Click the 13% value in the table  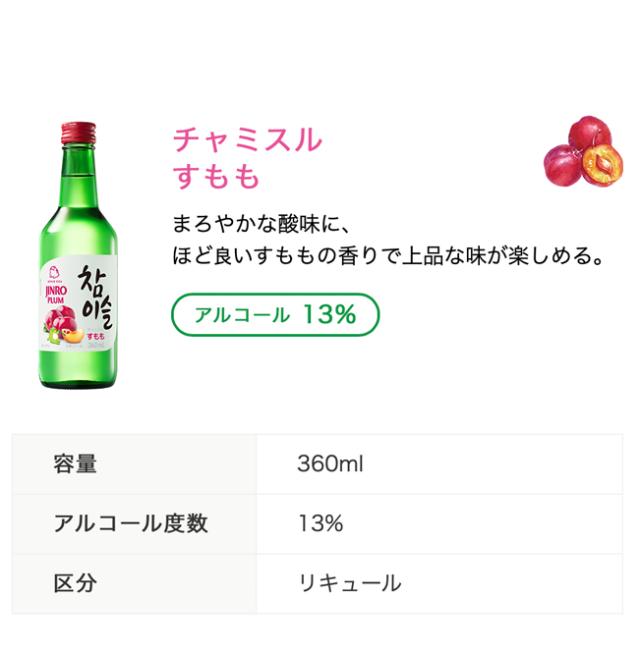[x=320, y=523]
